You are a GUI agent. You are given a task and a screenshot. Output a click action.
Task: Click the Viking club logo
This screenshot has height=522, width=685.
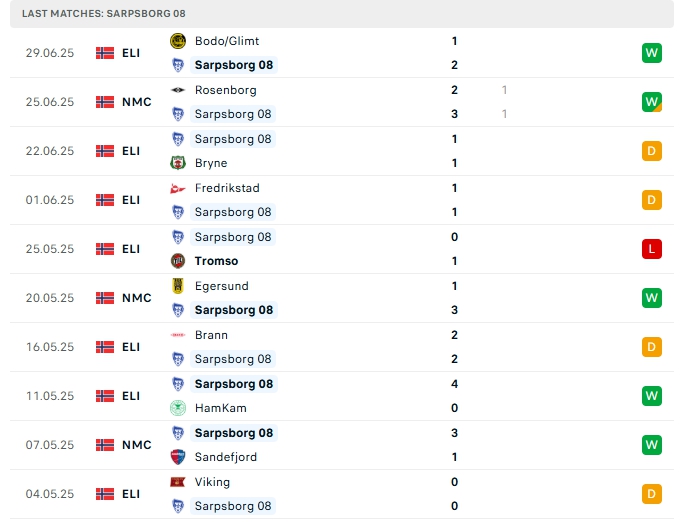[178, 482]
